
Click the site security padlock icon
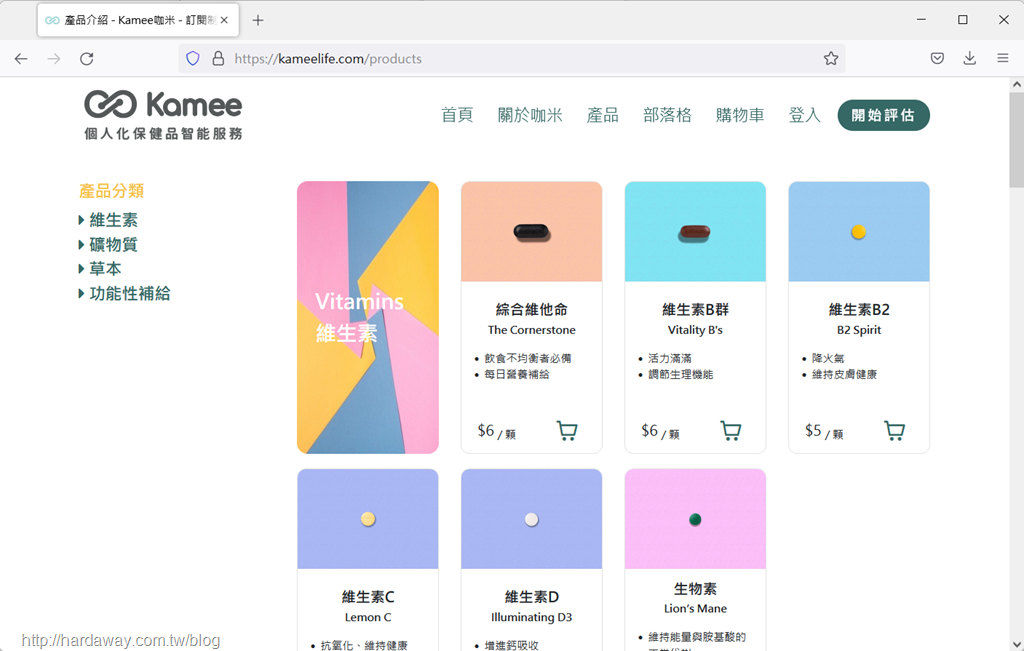pos(218,59)
